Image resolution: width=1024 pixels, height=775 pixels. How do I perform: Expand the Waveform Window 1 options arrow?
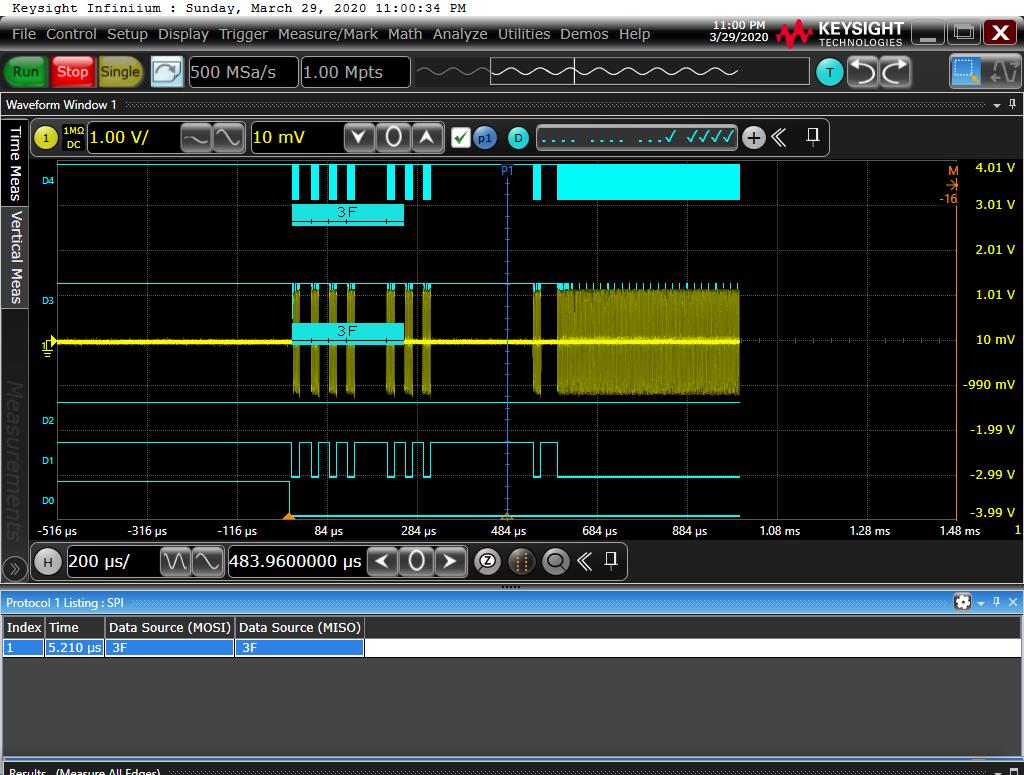pyautogui.click(x=996, y=105)
